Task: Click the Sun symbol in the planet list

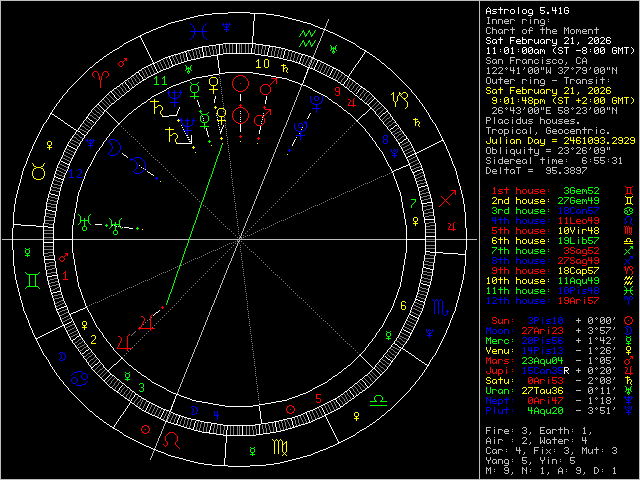Action: pyautogui.click(x=627, y=321)
